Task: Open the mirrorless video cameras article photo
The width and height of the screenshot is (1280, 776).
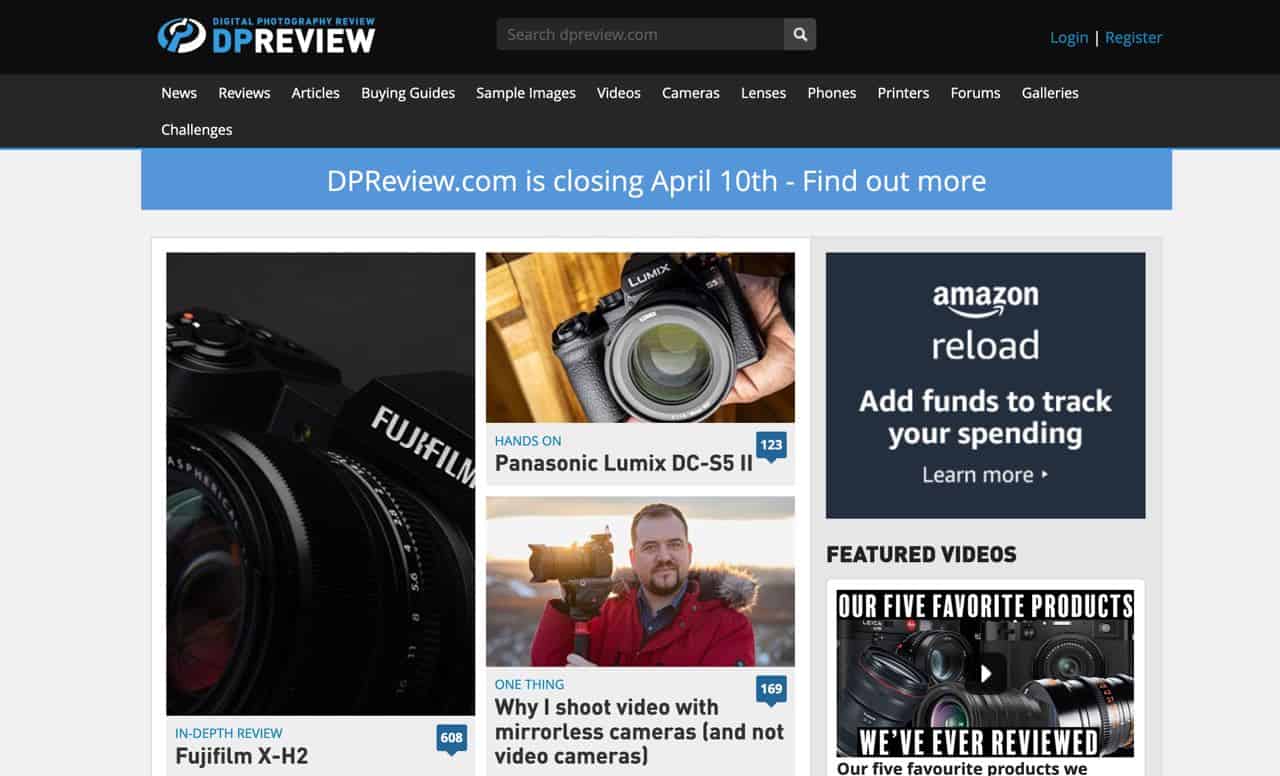Action: click(x=640, y=581)
